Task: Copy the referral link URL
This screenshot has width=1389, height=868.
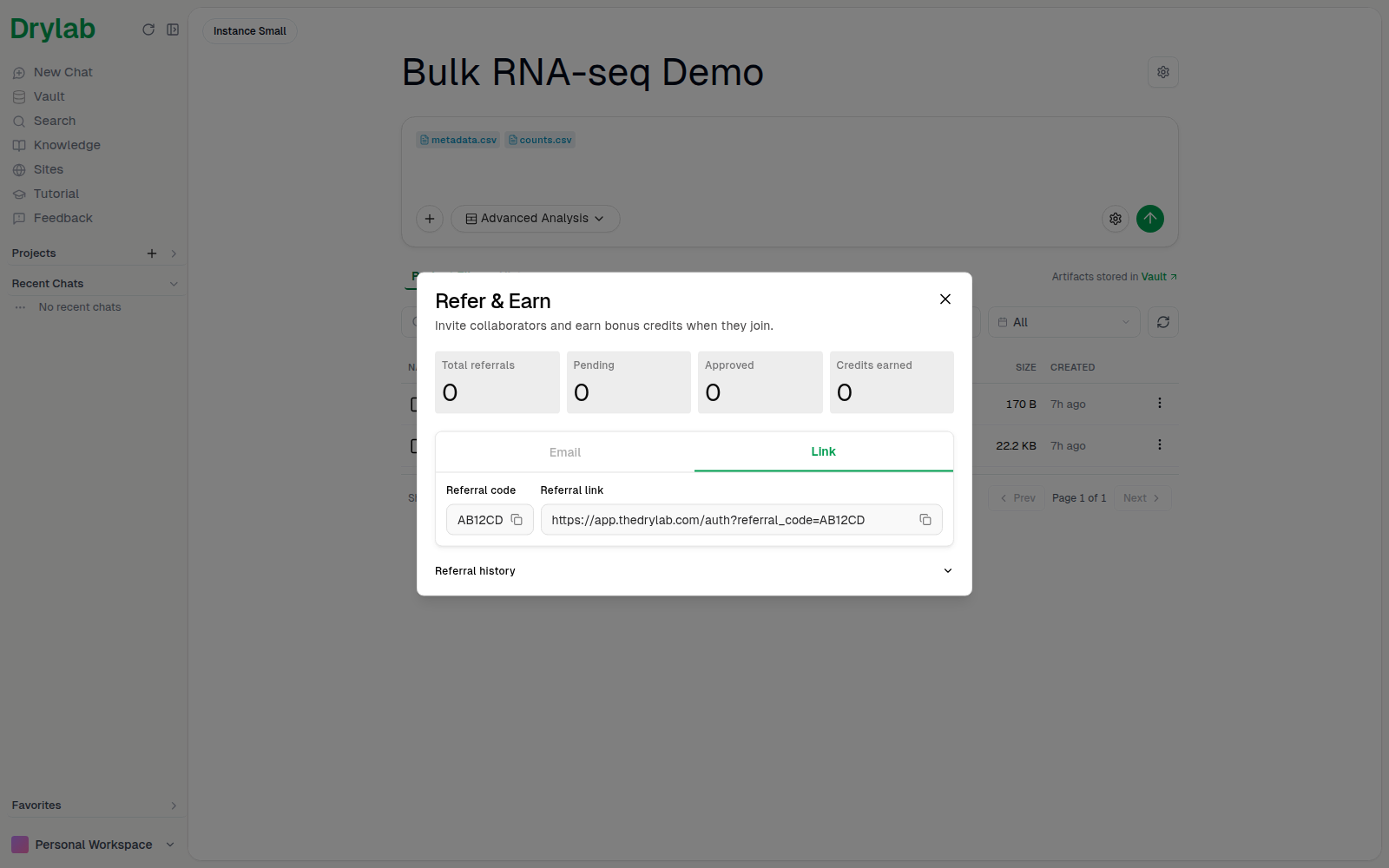Action: pyautogui.click(x=925, y=520)
